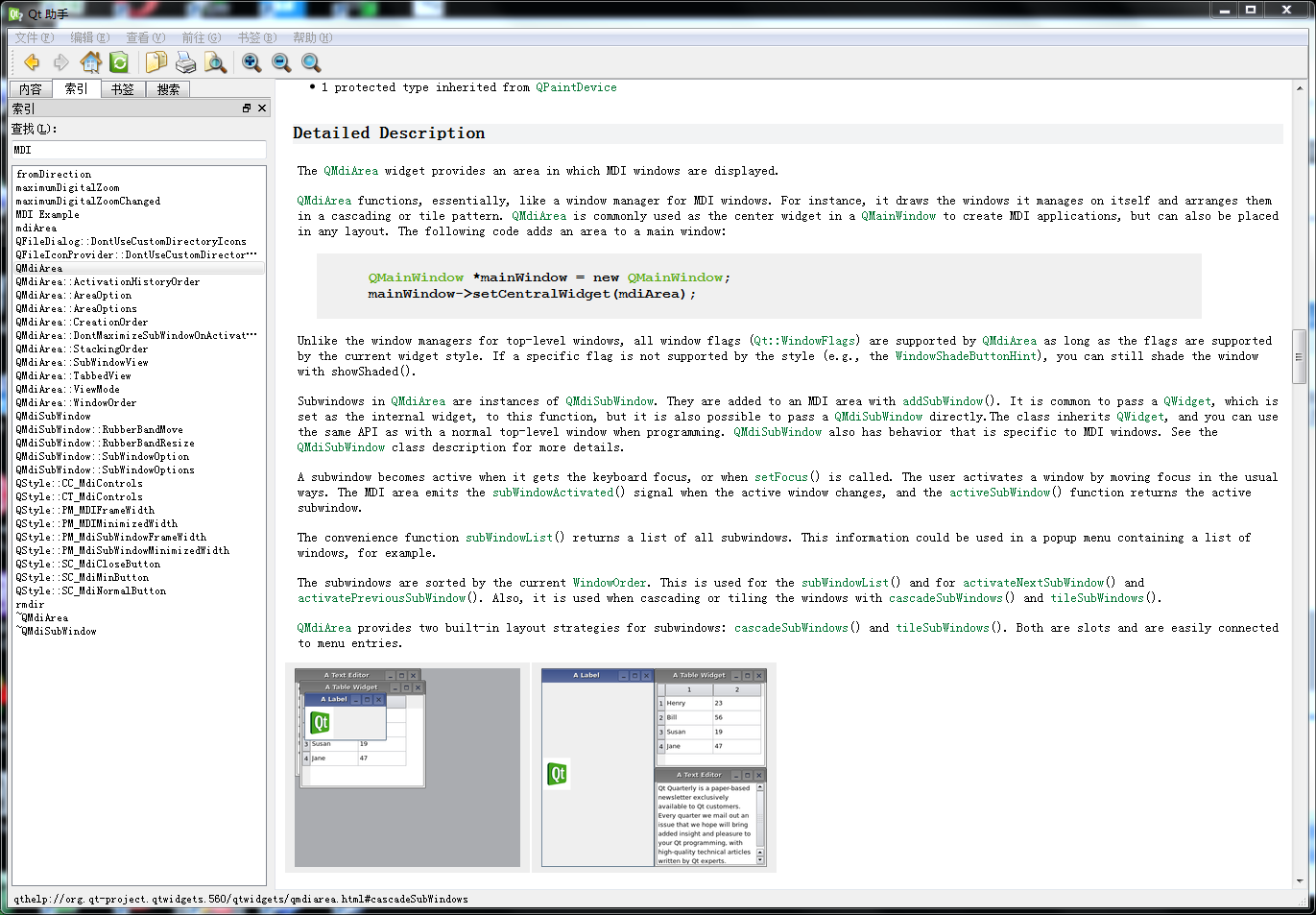Switch to the 内容 tab

[30, 88]
